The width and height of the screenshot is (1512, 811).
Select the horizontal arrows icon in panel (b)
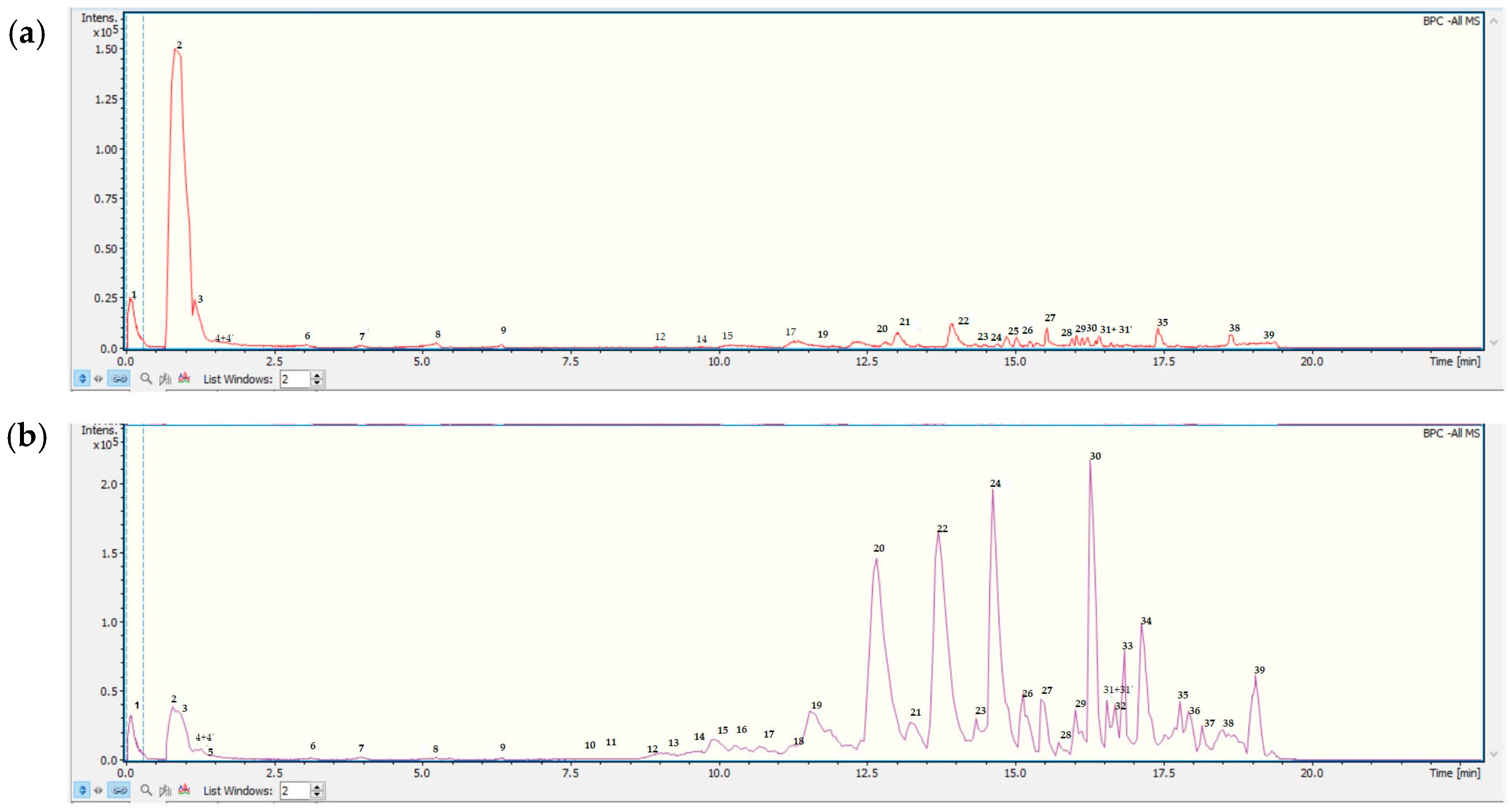coord(99,791)
